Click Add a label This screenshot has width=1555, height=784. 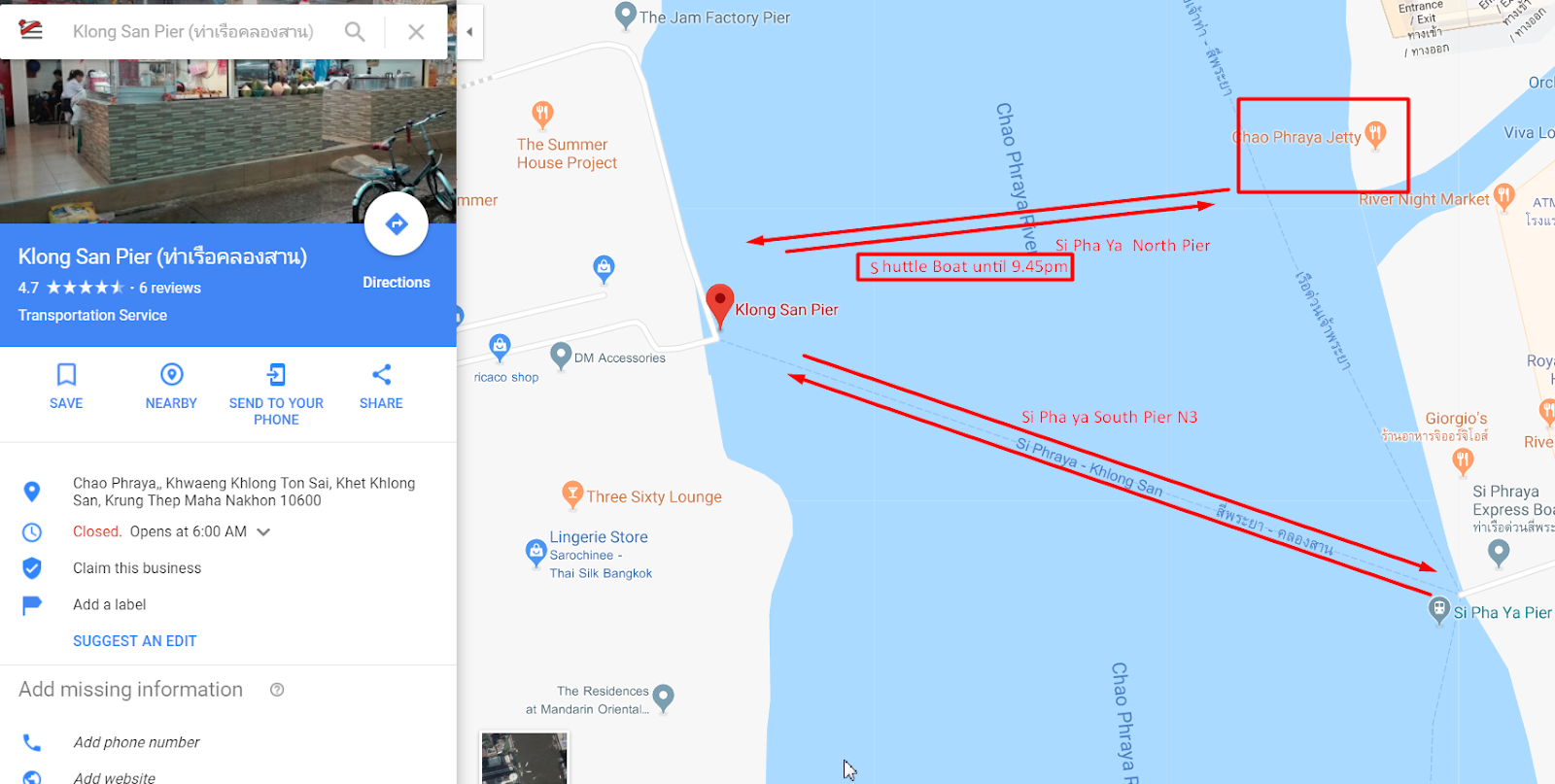(x=109, y=604)
